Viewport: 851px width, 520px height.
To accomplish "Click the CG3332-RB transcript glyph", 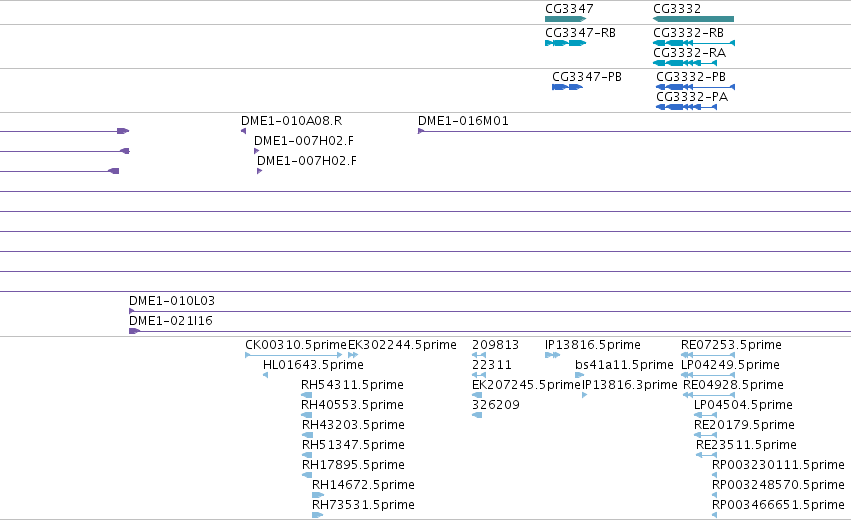I will pos(694,43).
